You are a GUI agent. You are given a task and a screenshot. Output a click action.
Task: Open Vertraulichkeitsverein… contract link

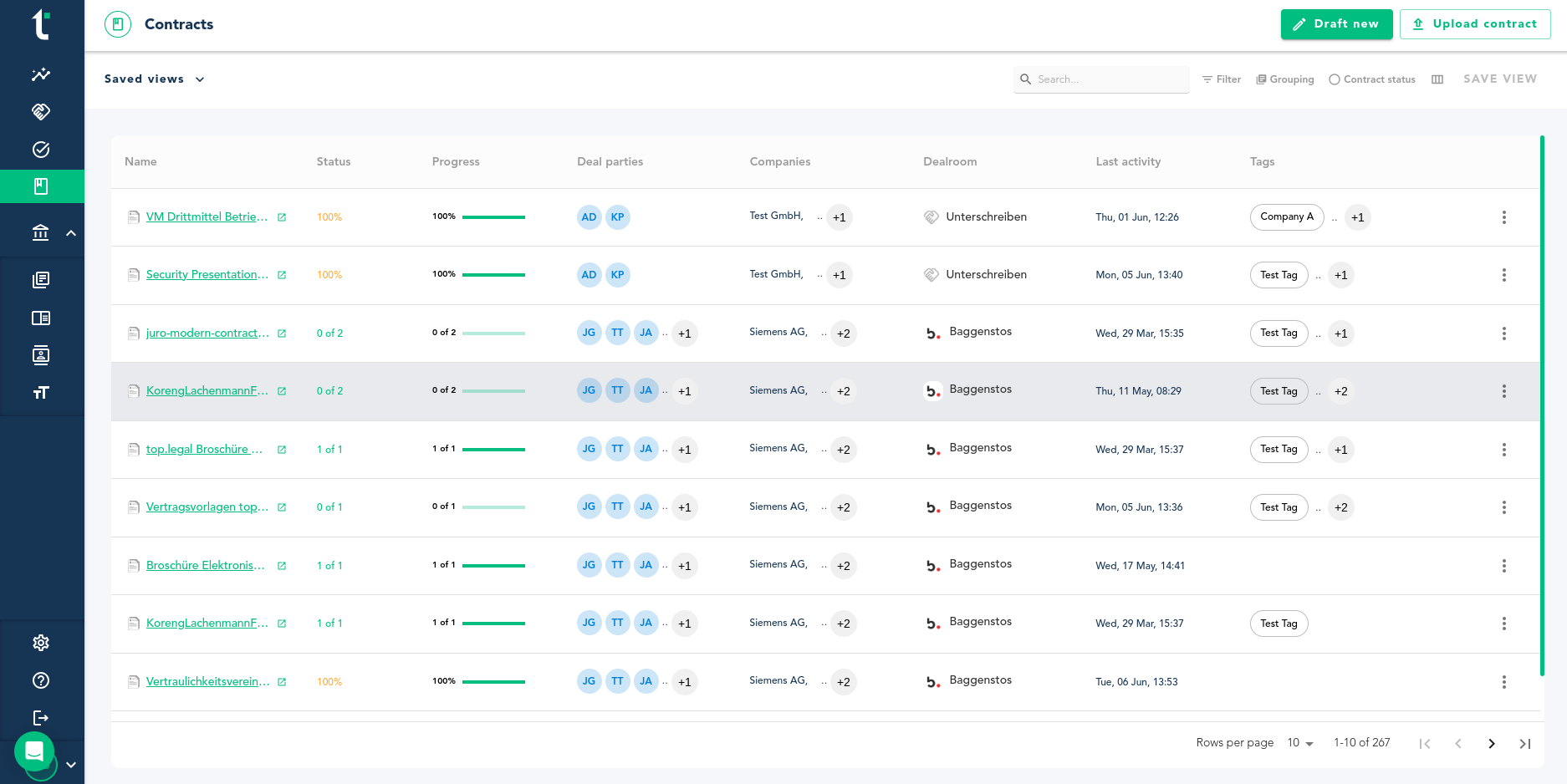click(x=207, y=681)
